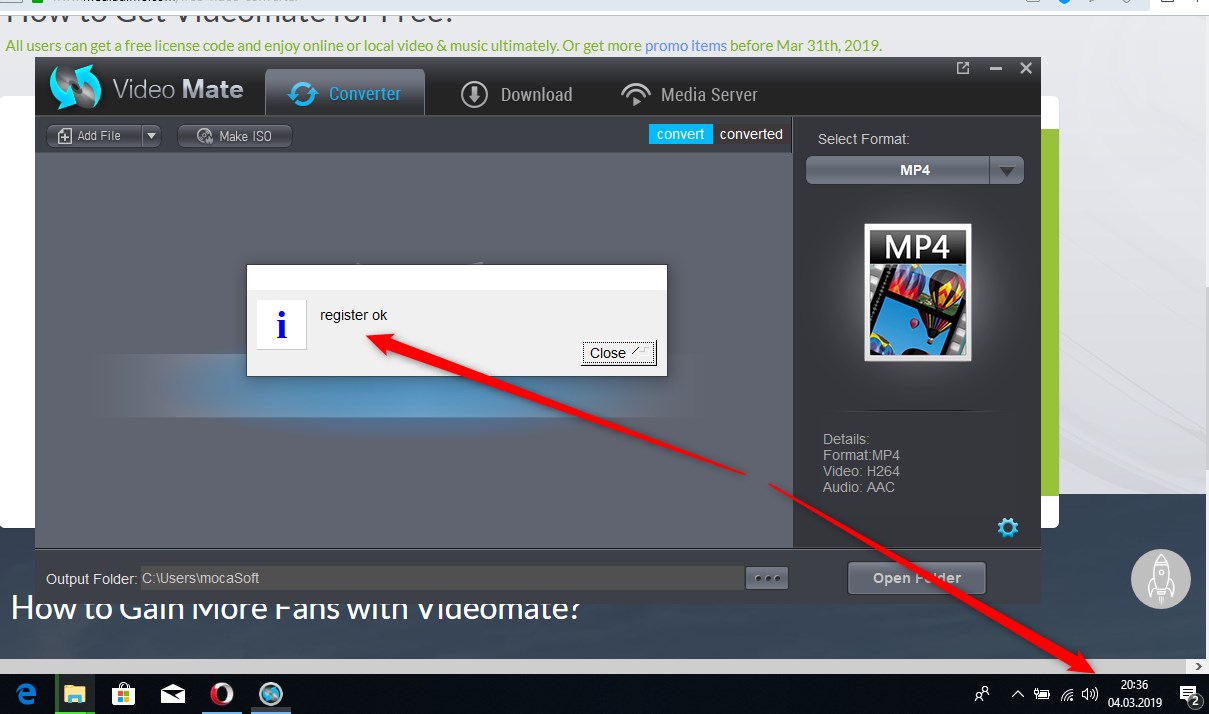Click the Video Mate logo icon

click(76, 89)
